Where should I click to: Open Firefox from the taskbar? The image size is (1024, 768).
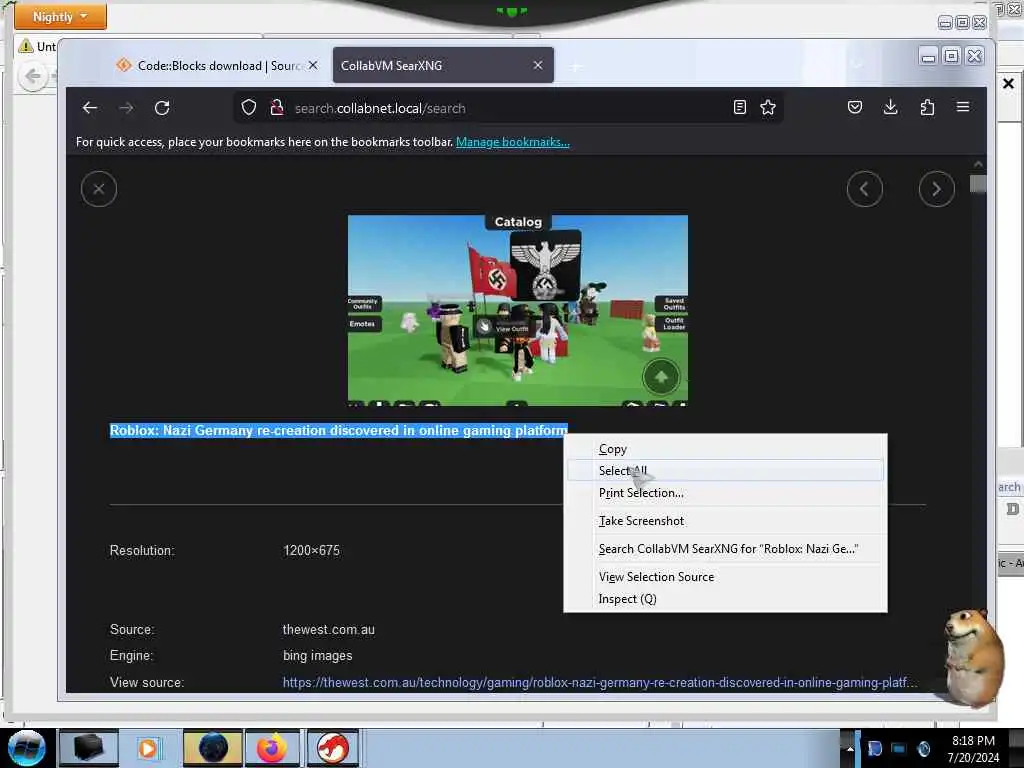pos(272,748)
